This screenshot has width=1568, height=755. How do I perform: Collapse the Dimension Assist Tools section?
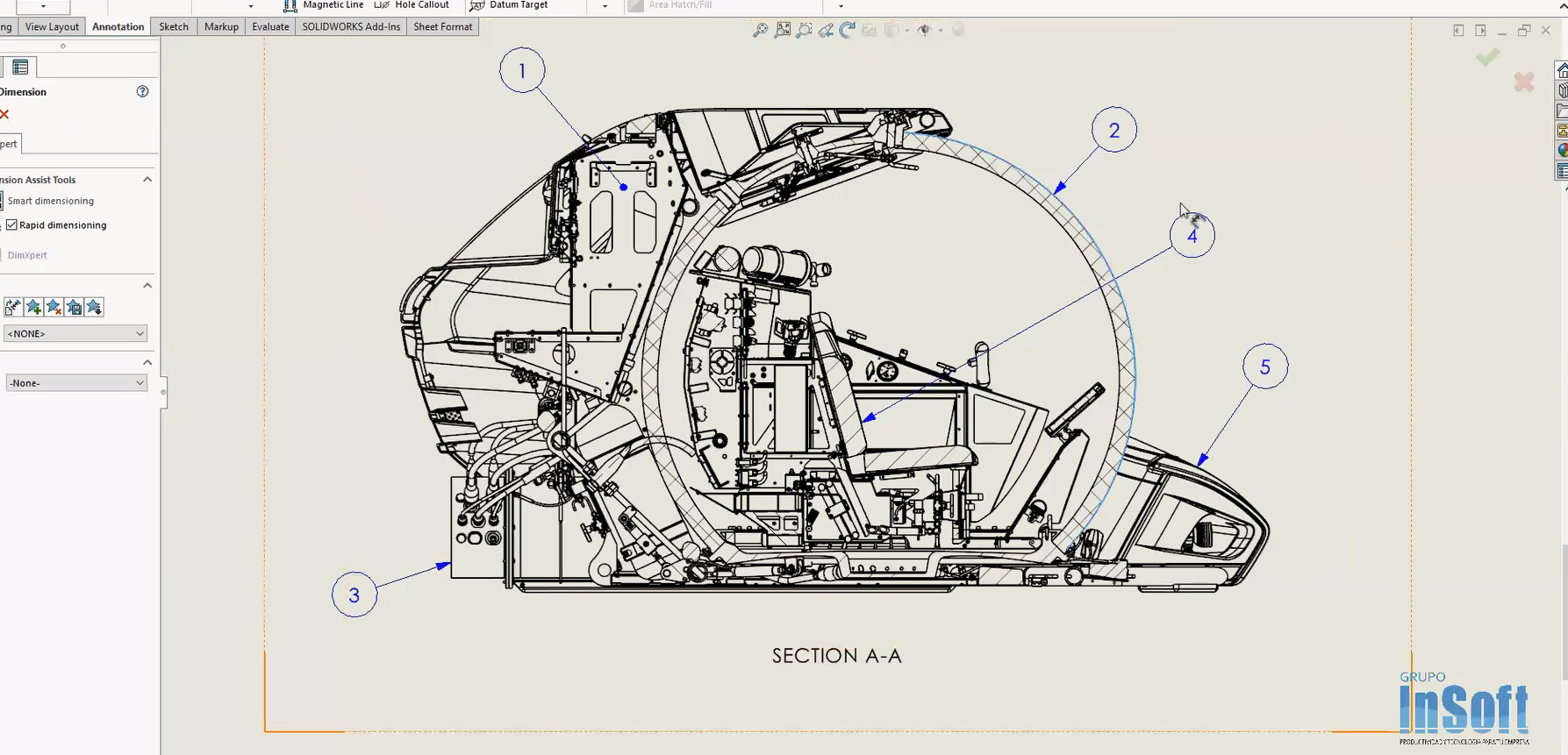147,180
